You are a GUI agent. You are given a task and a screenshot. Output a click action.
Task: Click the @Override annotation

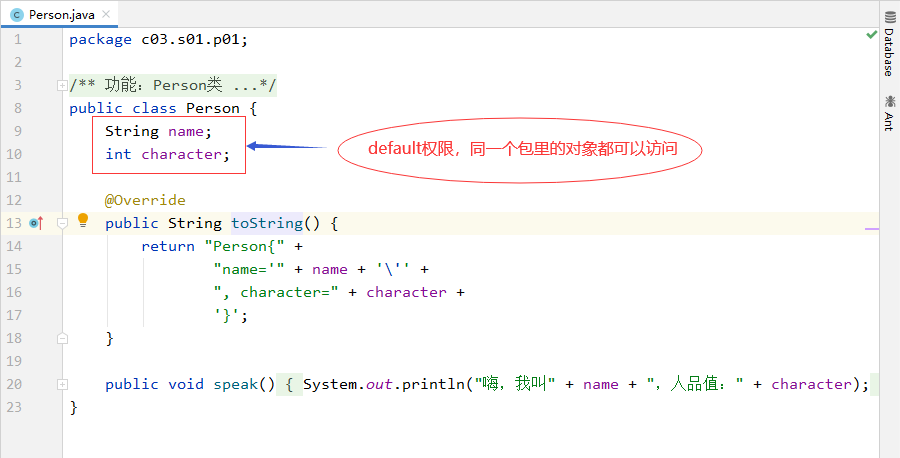coord(145,200)
